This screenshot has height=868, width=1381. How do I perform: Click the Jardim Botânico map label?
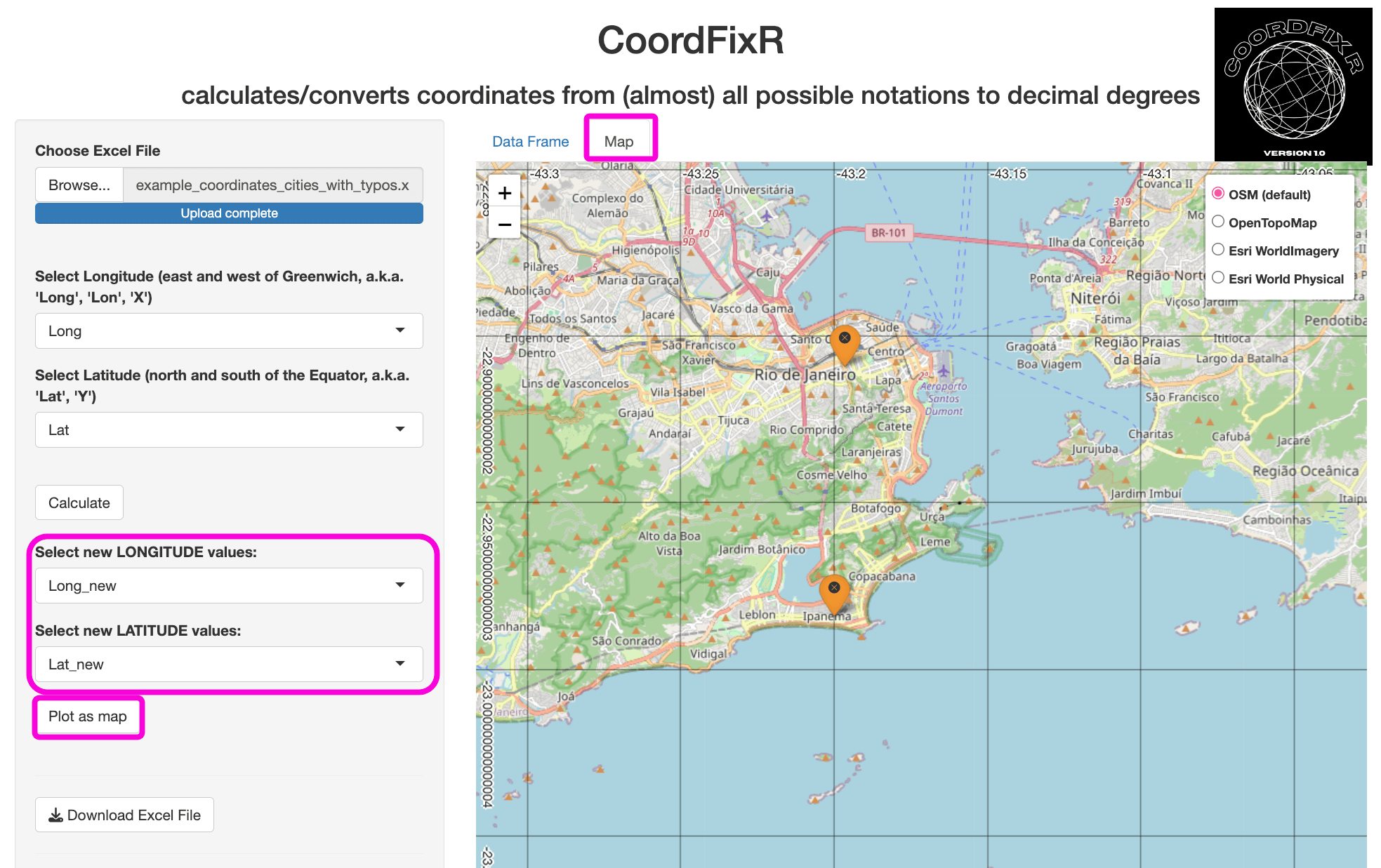[x=762, y=549]
